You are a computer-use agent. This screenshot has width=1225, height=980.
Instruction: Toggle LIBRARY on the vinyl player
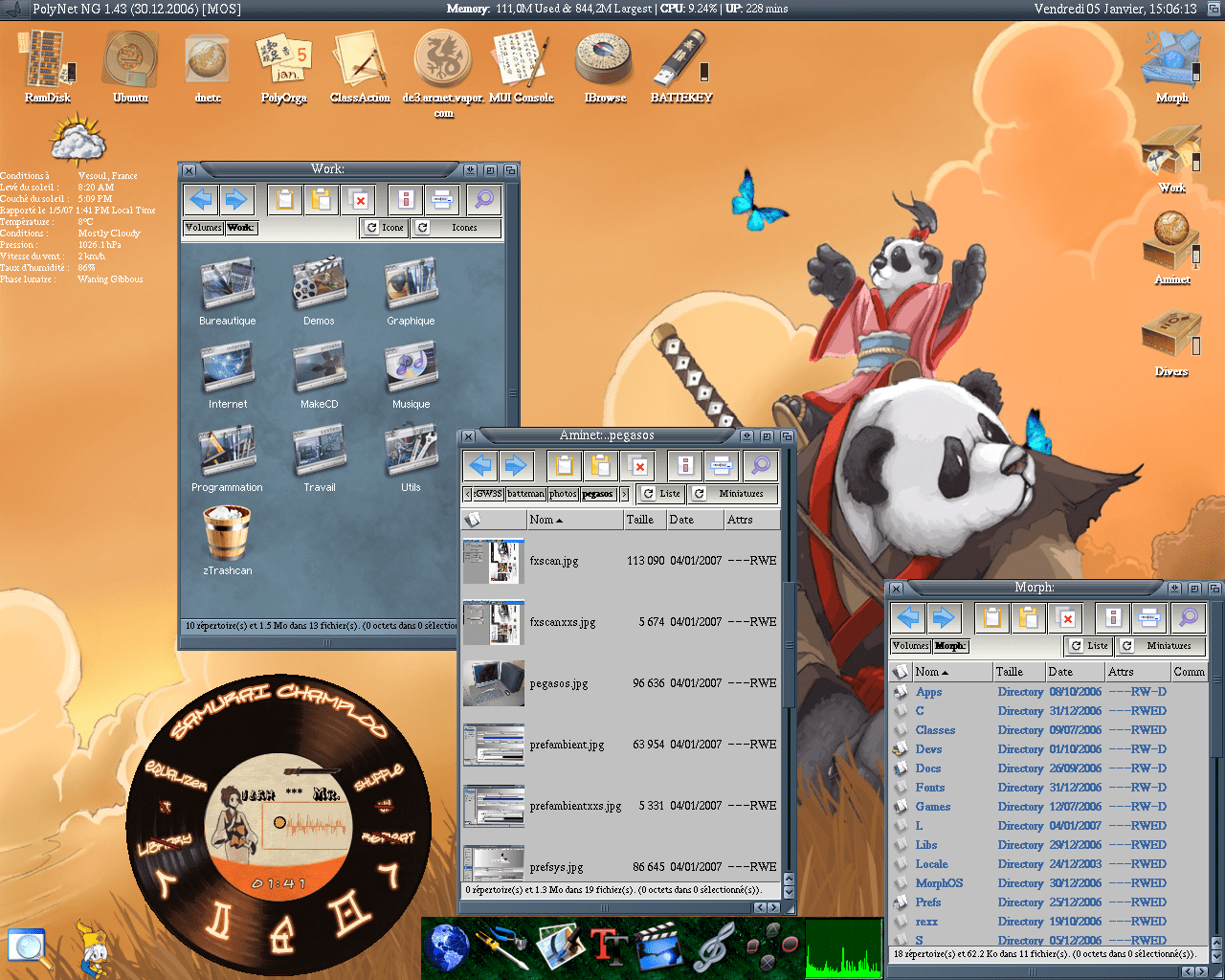[x=165, y=844]
